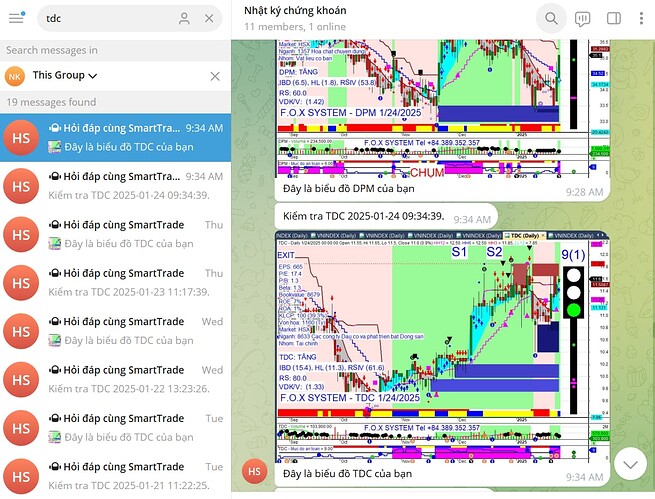The height and width of the screenshot is (499, 655).
Task: Click the 19 messages found label
Action: click(51, 102)
